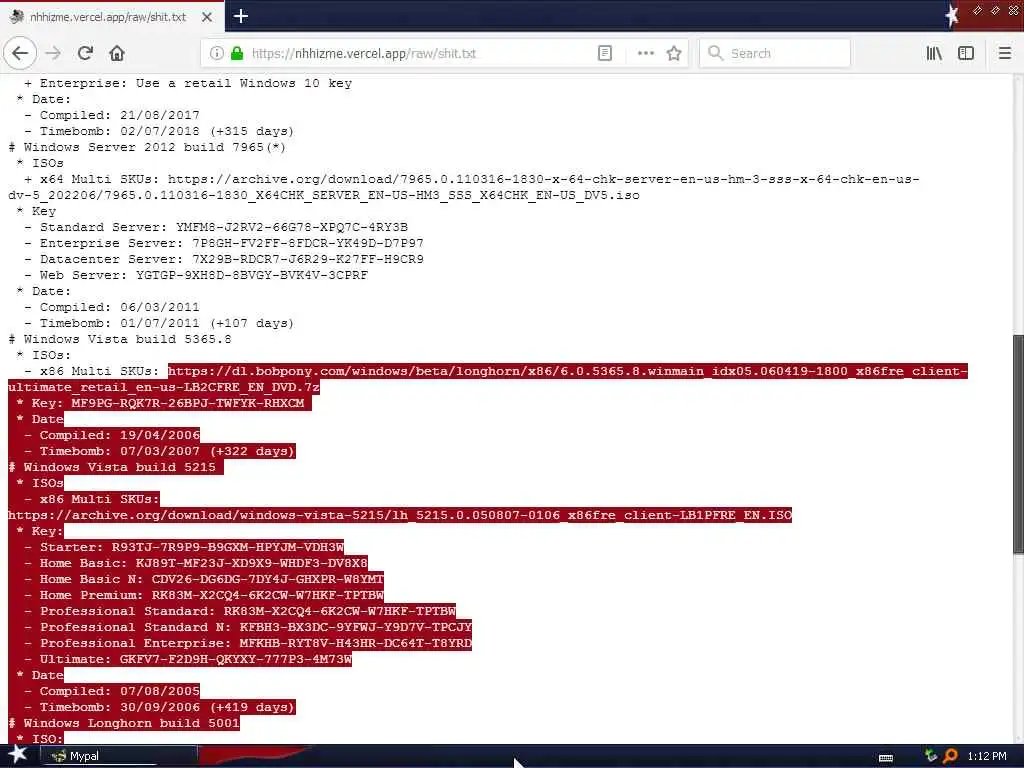Click the orange magnifier tray icon
The height and width of the screenshot is (768, 1024).
coord(950,756)
